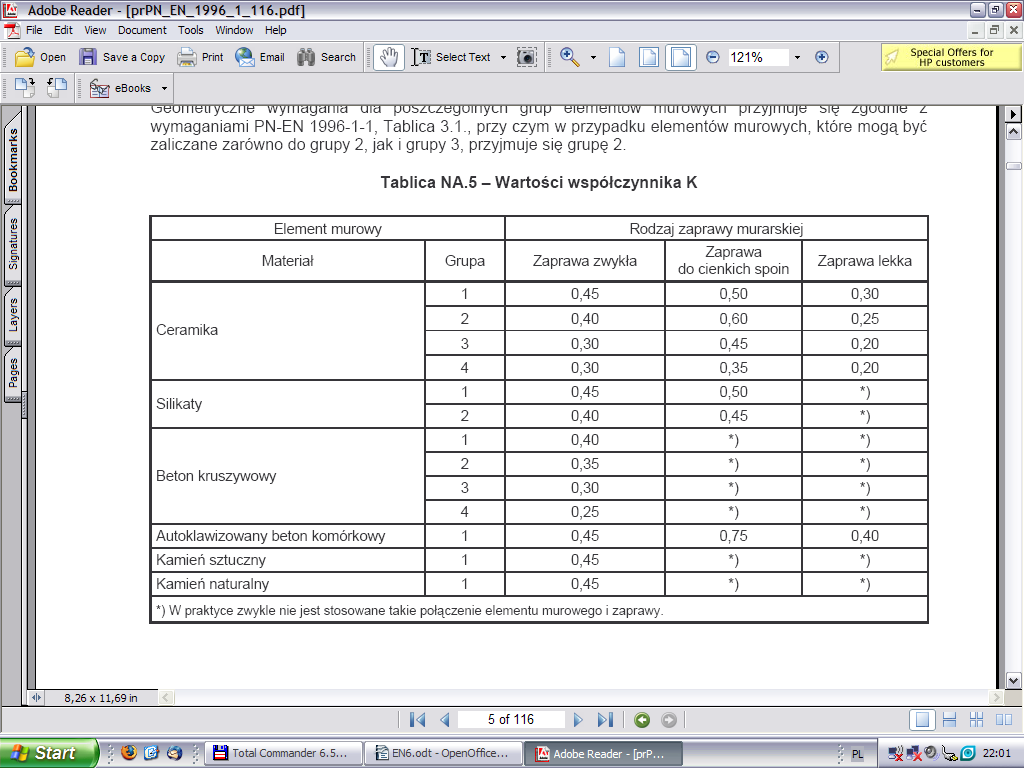The width and height of the screenshot is (1024, 768).
Task: Open the View menu
Action: pyautogui.click(x=95, y=30)
